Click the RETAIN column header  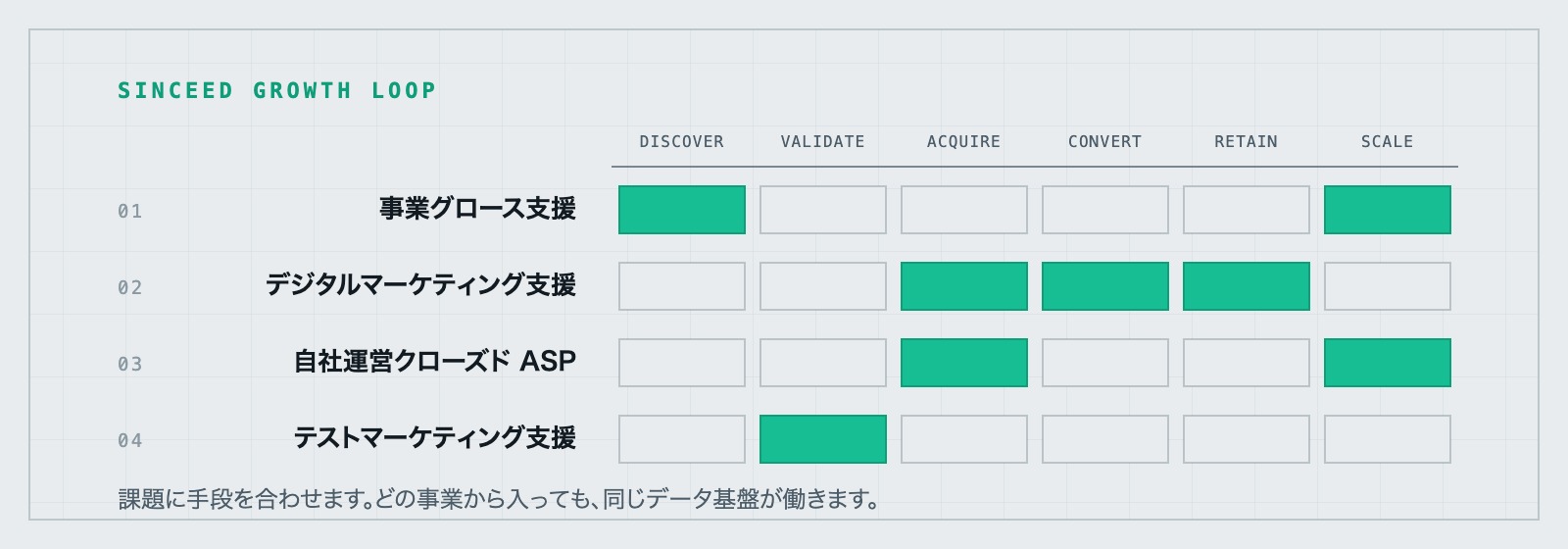tap(1247, 141)
